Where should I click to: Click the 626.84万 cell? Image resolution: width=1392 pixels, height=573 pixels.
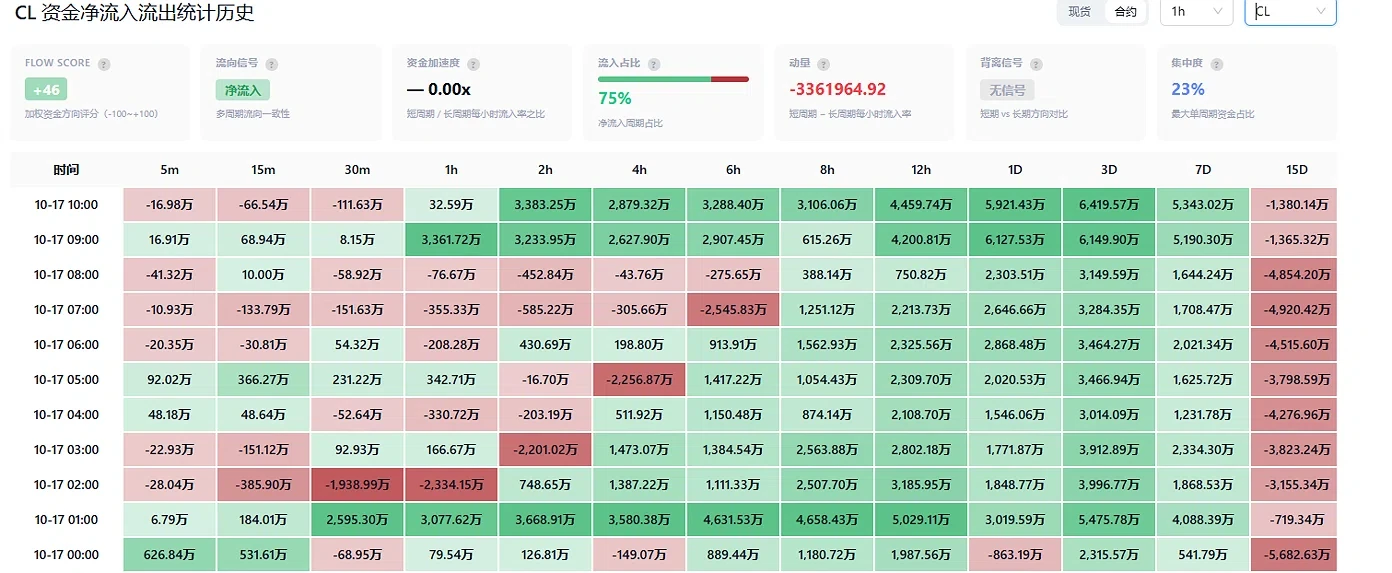click(170, 555)
